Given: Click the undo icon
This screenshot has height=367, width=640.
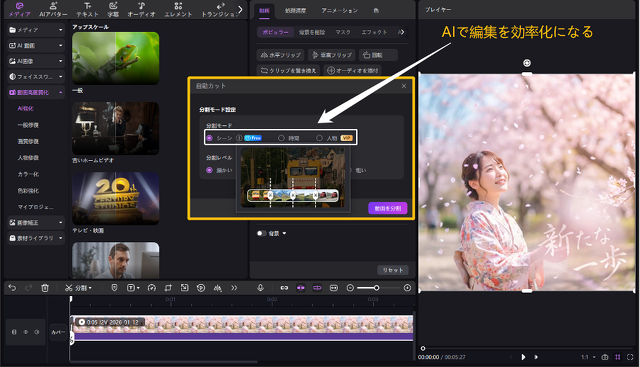Looking at the screenshot, I should [x=12, y=288].
